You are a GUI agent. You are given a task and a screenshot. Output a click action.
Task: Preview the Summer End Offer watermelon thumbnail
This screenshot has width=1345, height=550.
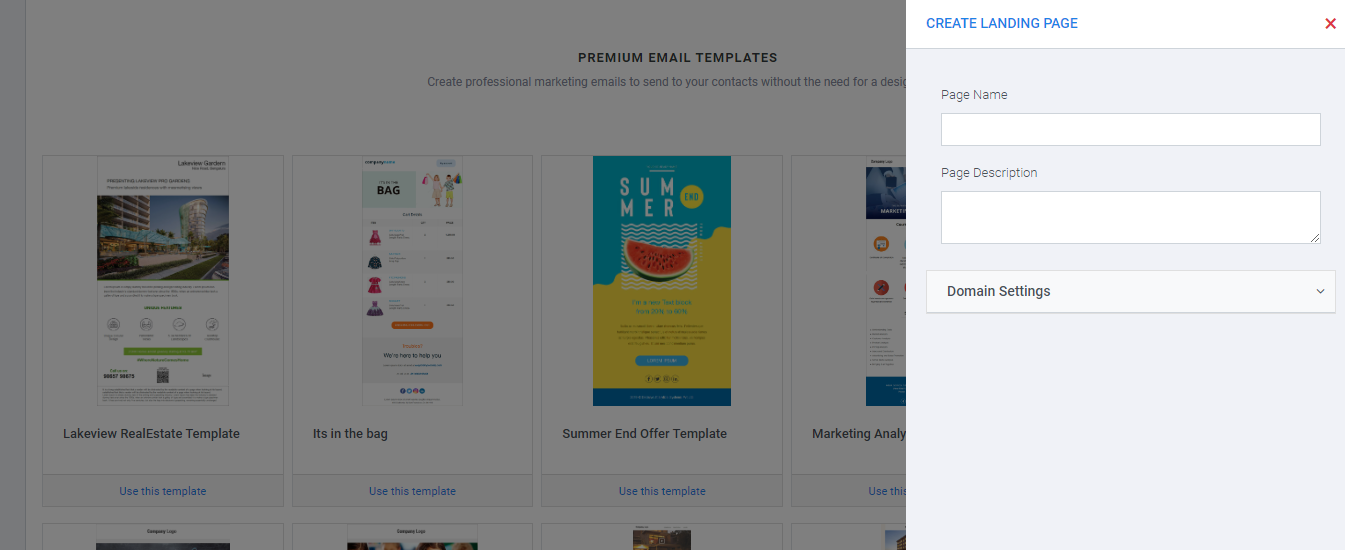tap(662, 281)
